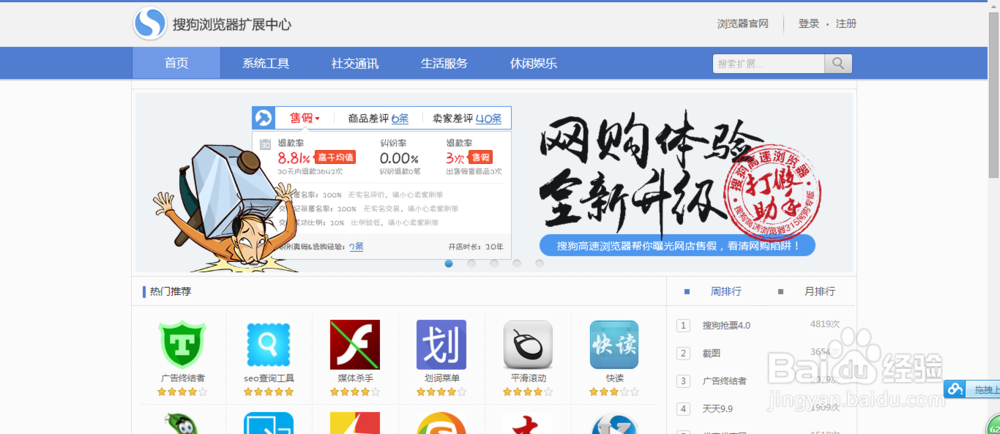Open 搜狗抢票4.0 in weekly ranking
Viewport: 1000px width, 434px height.
point(726,325)
